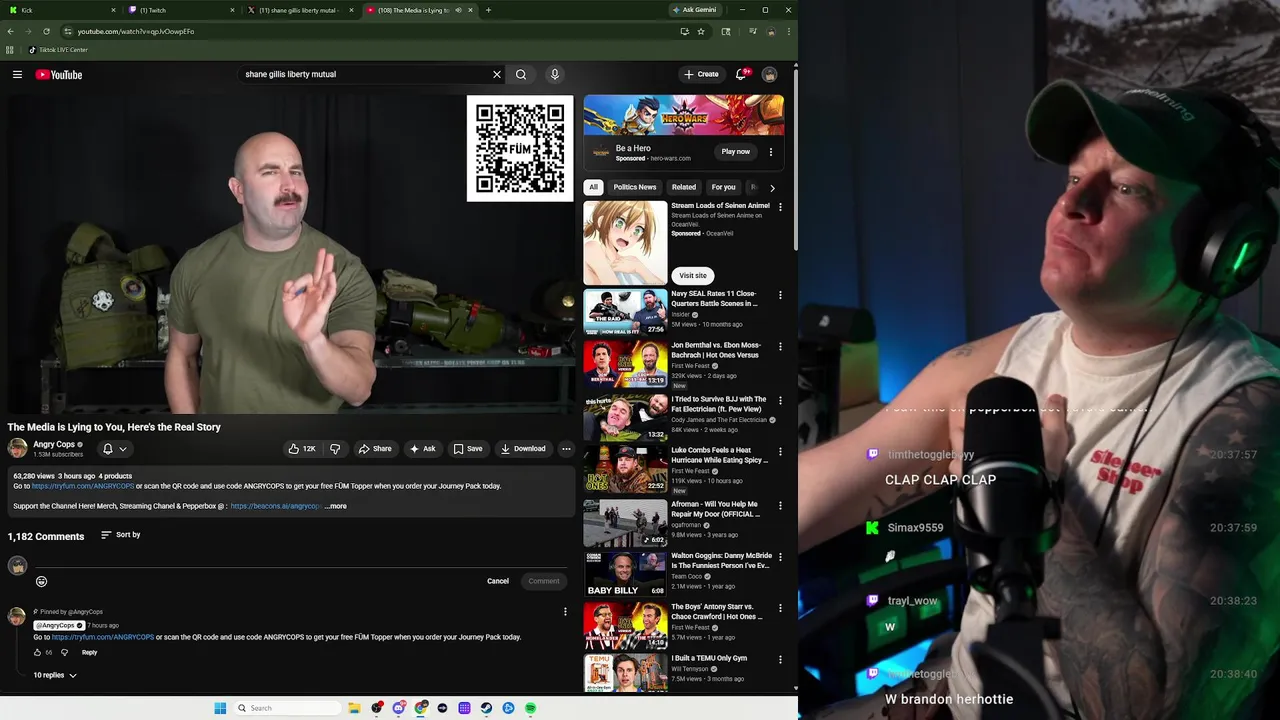Open the Sort by comments dropdown

(121, 535)
